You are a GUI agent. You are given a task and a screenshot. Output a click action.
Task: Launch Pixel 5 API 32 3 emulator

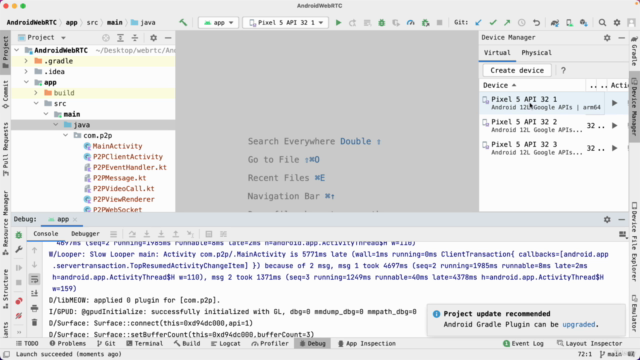pyautogui.click(x=614, y=148)
